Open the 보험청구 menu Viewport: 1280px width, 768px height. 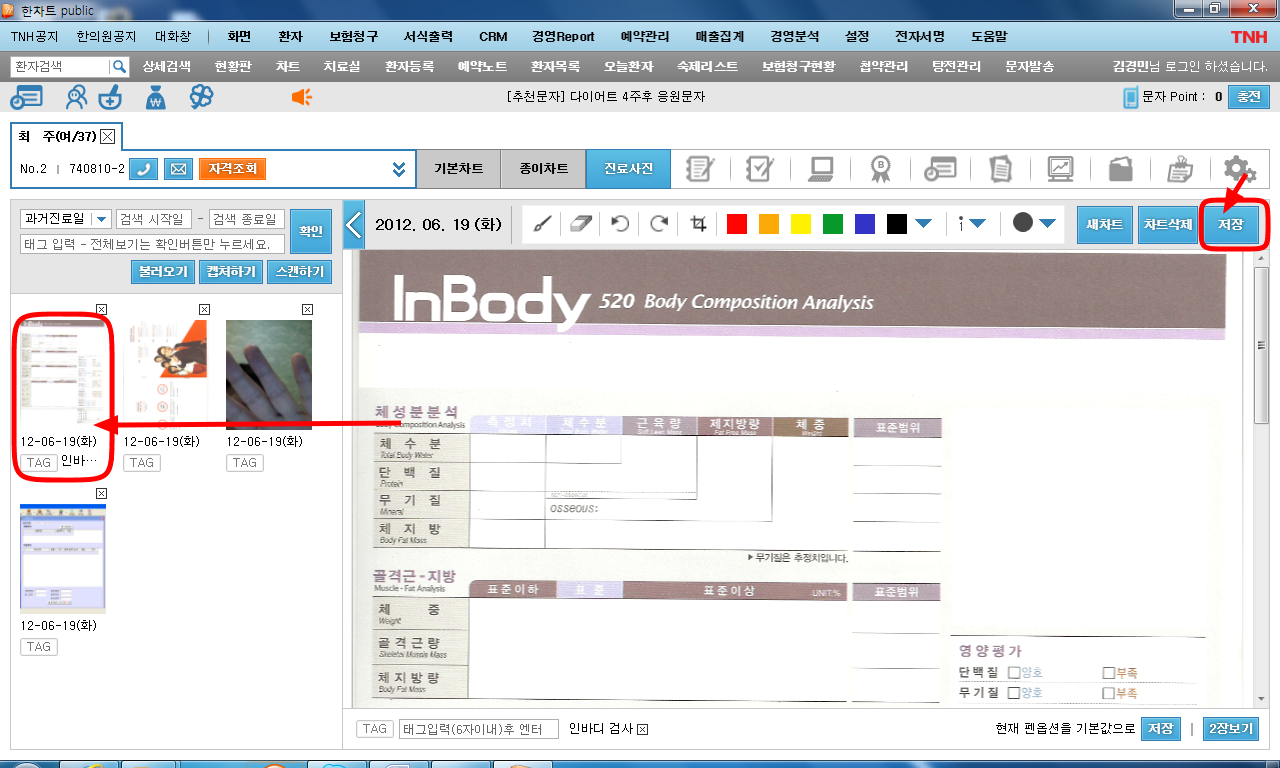353,36
